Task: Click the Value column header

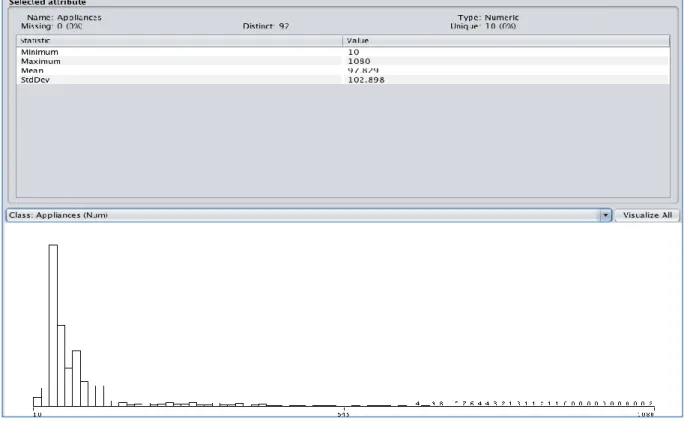Action: click(506, 41)
